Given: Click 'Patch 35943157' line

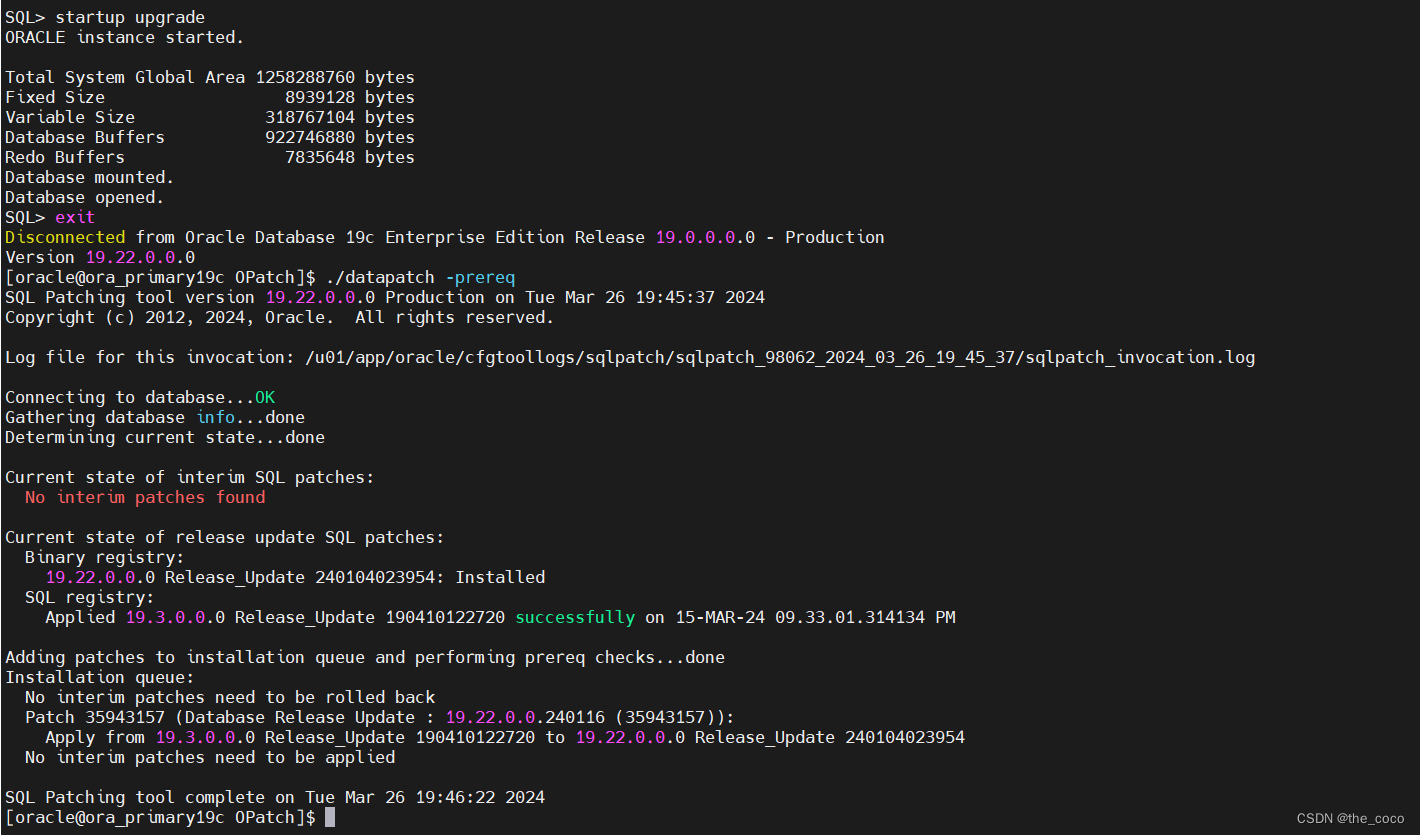Looking at the screenshot, I should 380,717.
